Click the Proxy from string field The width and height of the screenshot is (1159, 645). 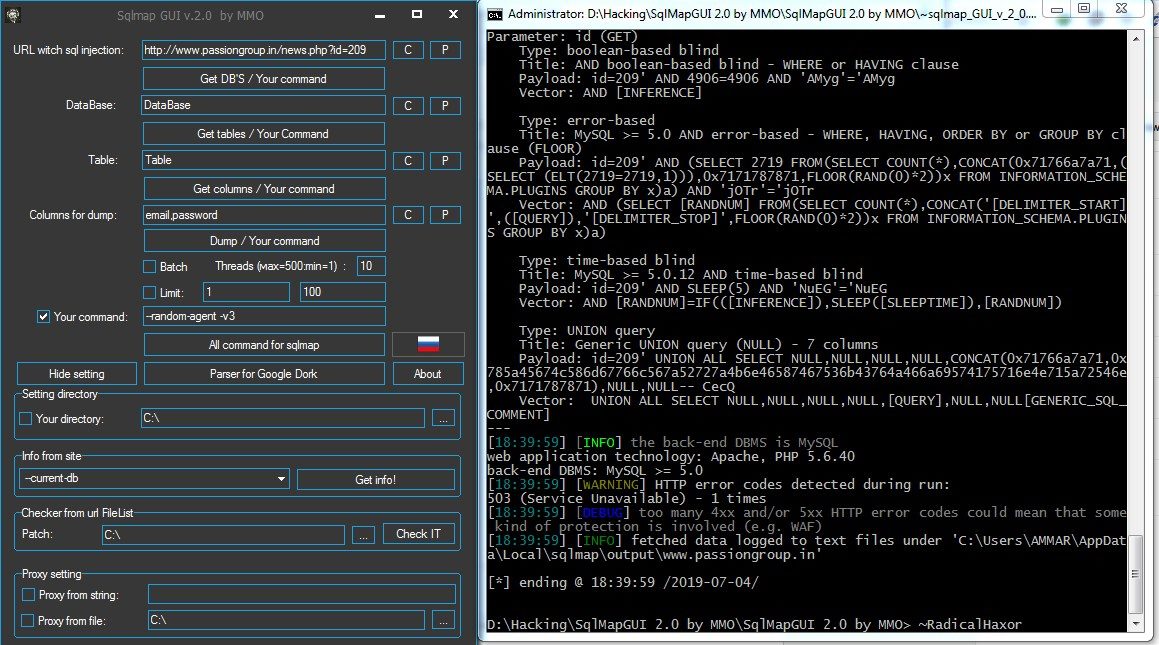[302, 595]
